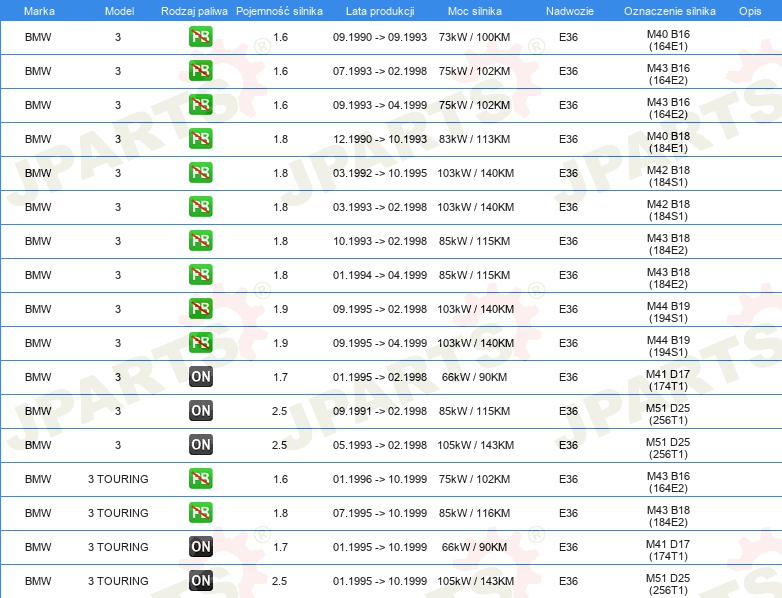Image resolution: width=782 pixels, height=598 pixels.
Task: Click 3 TOURING model in M51 D25 row
Action: tap(118, 581)
